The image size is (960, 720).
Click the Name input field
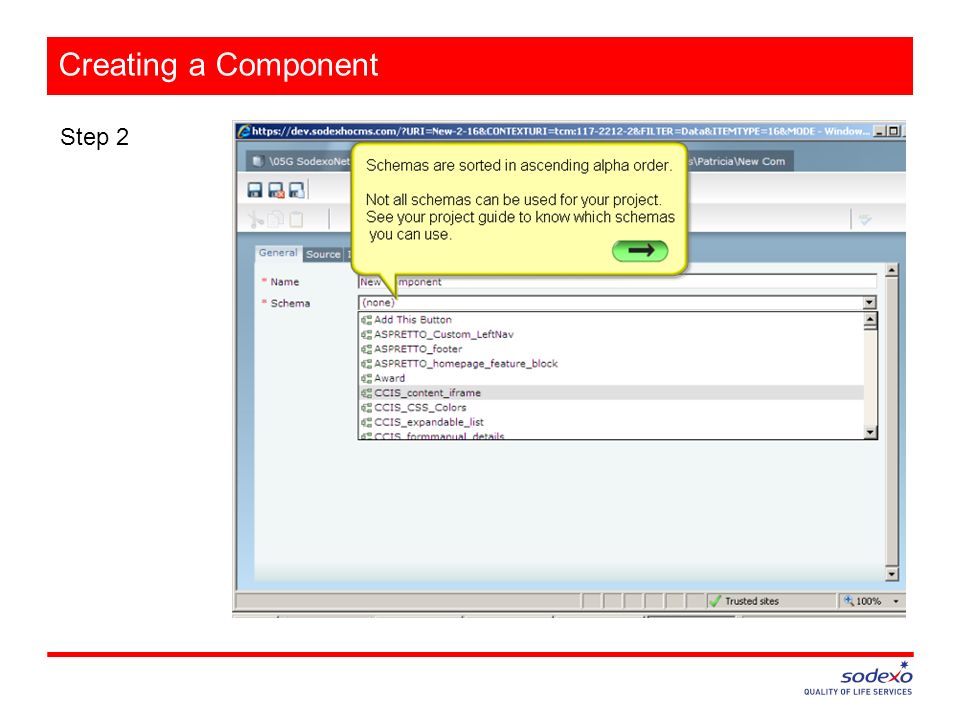[617, 282]
